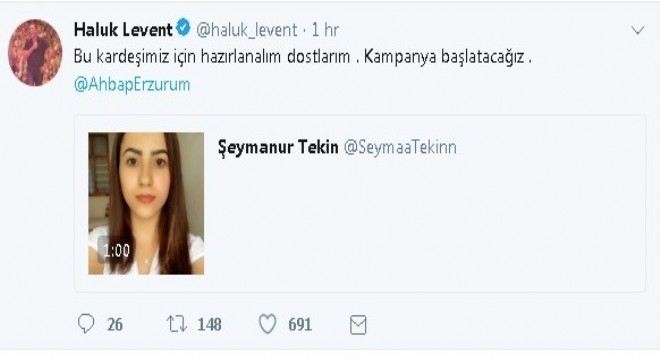Retweet using the retweet arrows icon
This screenshot has height=360, width=660.
pyautogui.click(x=176, y=324)
